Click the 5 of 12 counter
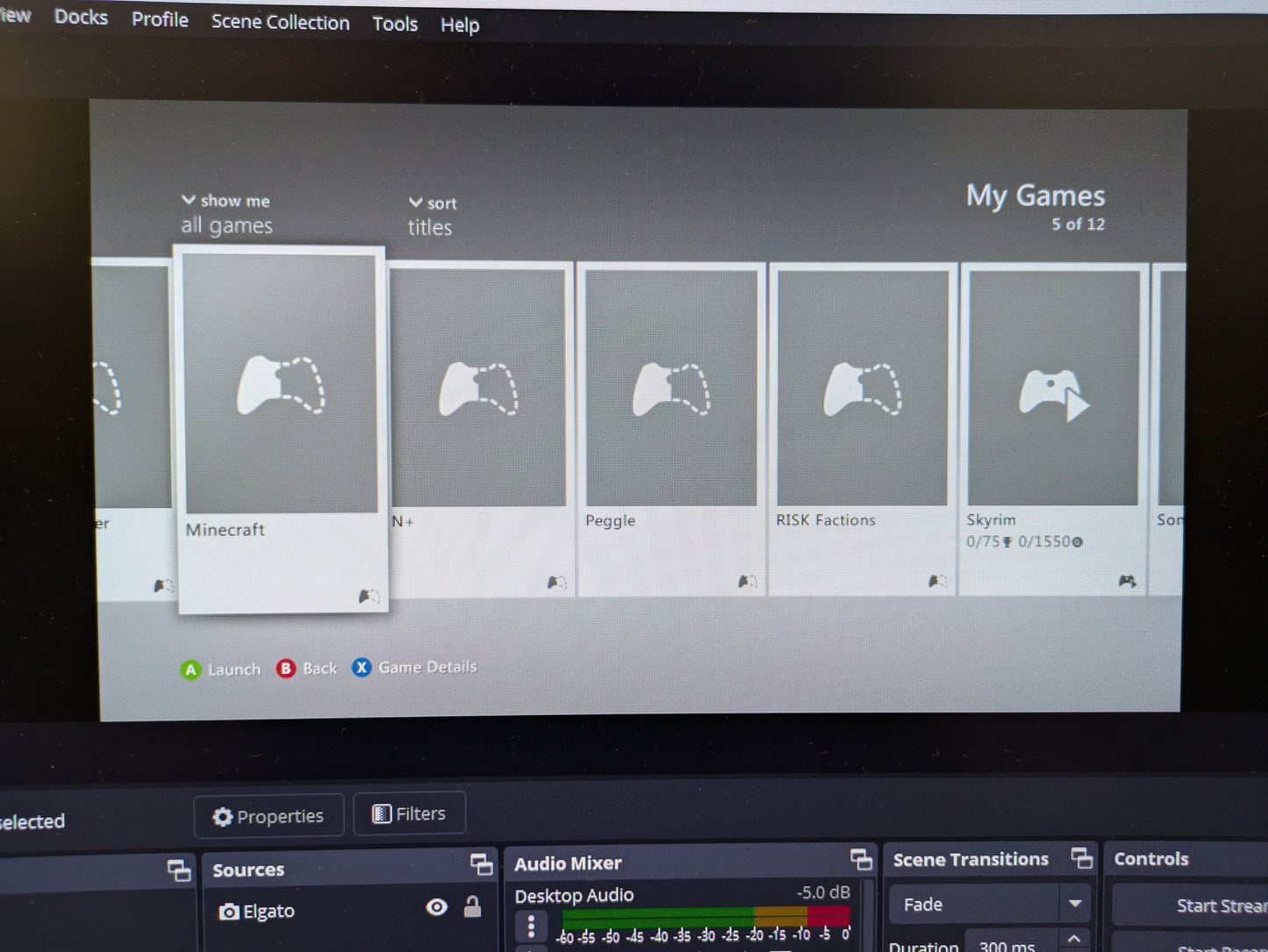This screenshot has width=1268, height=952. 1078,225
